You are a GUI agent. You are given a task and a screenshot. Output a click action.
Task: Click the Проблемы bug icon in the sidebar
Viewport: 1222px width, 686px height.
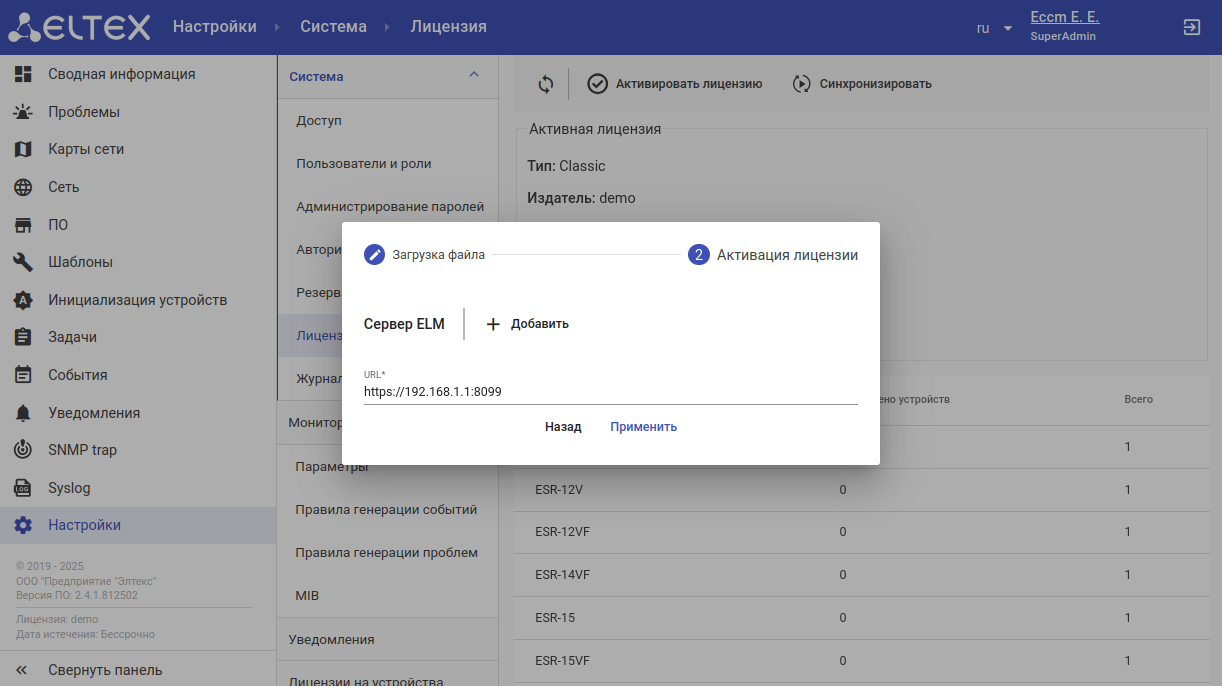pos(23,112)
